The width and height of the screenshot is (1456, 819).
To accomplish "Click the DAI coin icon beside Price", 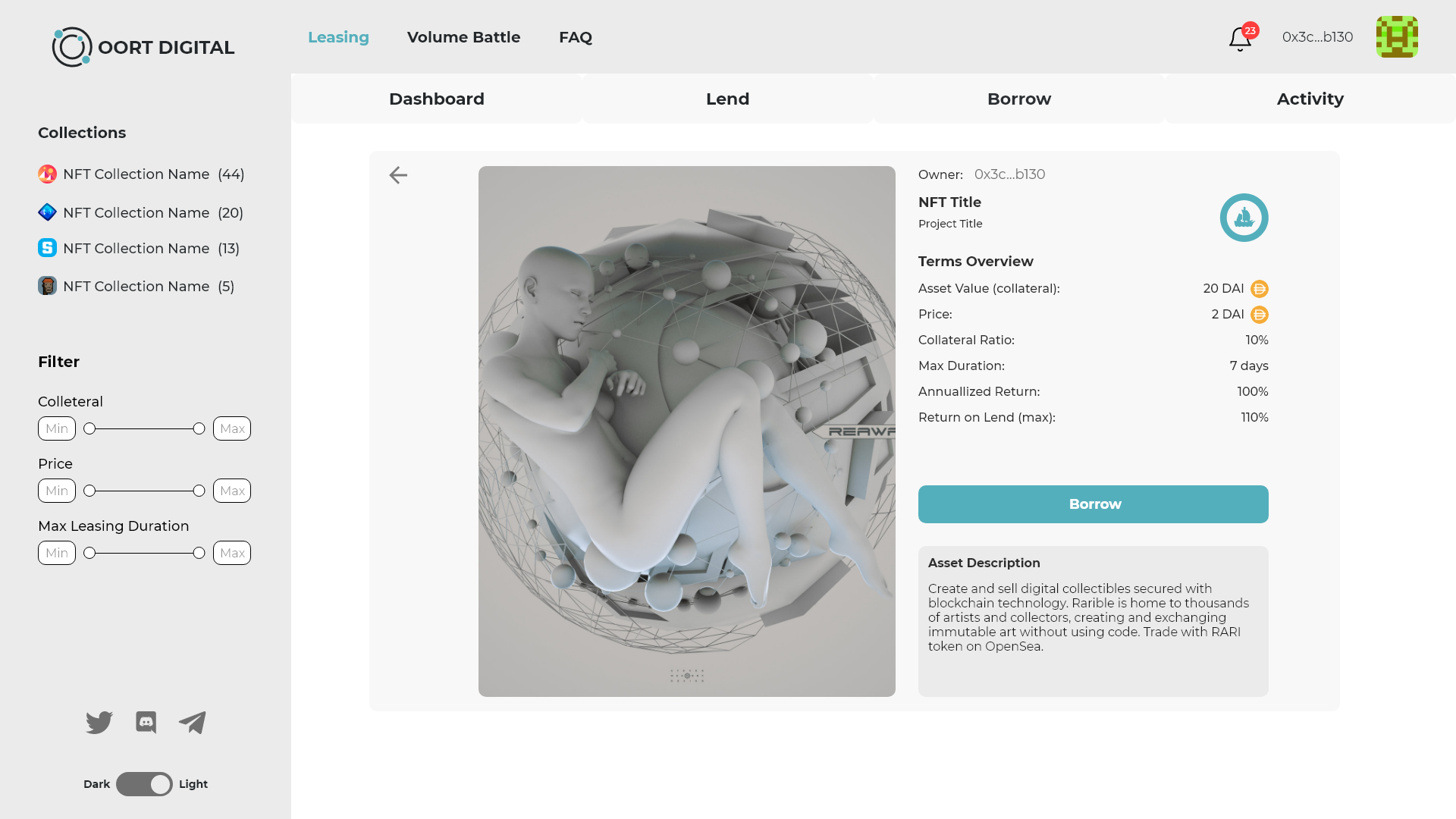I will point(1259,315).
